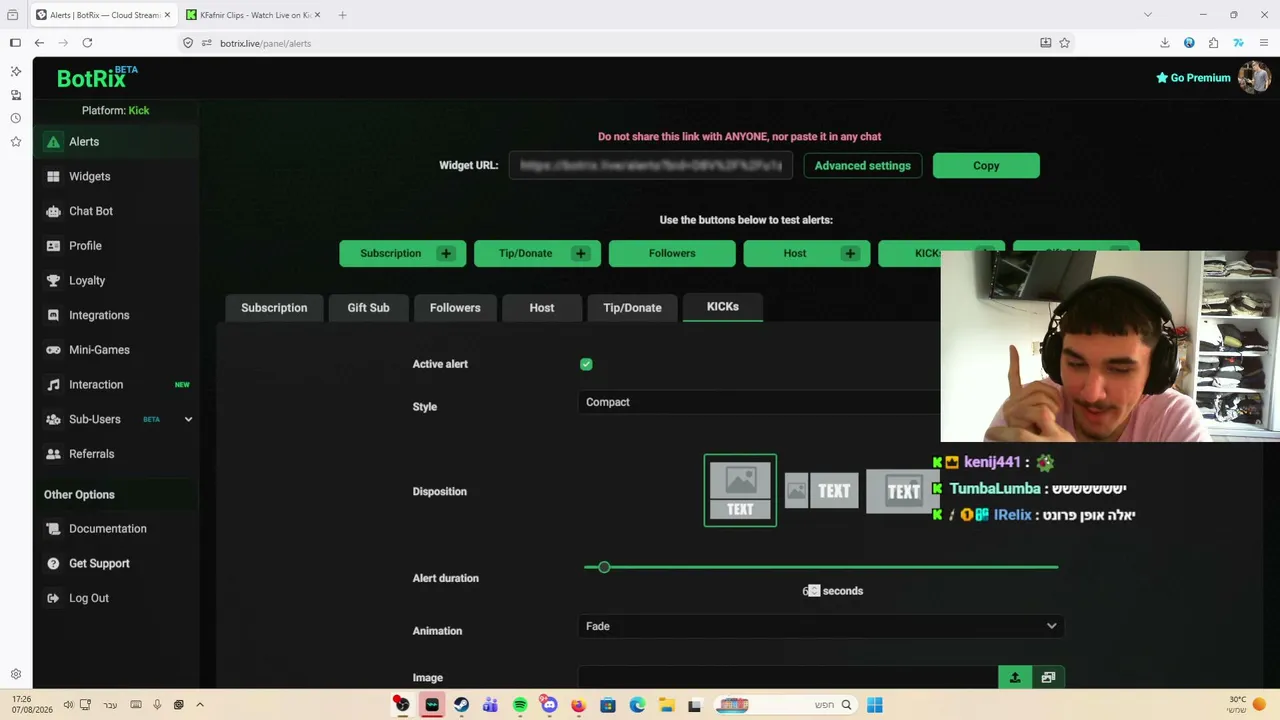The image size is (1280, 720).
Task: Open Chat Bot robot icon
Action: [53, 211]
